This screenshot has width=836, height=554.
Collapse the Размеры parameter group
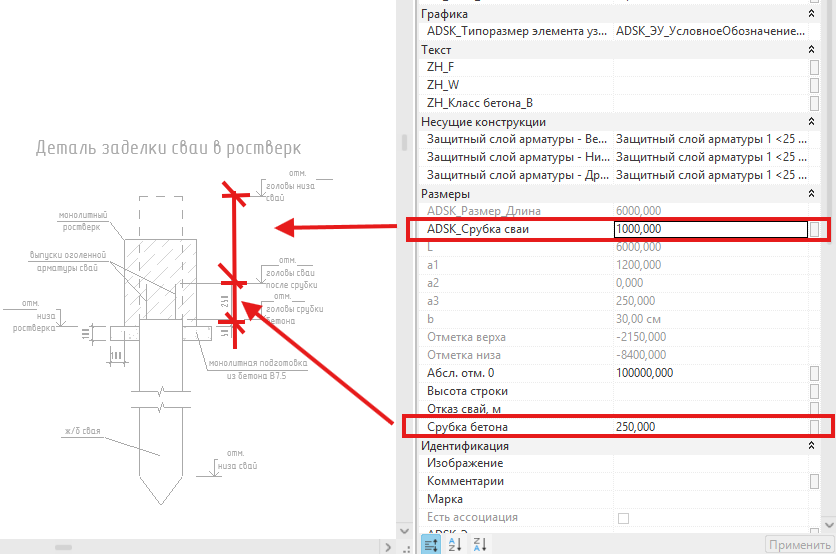811,194
